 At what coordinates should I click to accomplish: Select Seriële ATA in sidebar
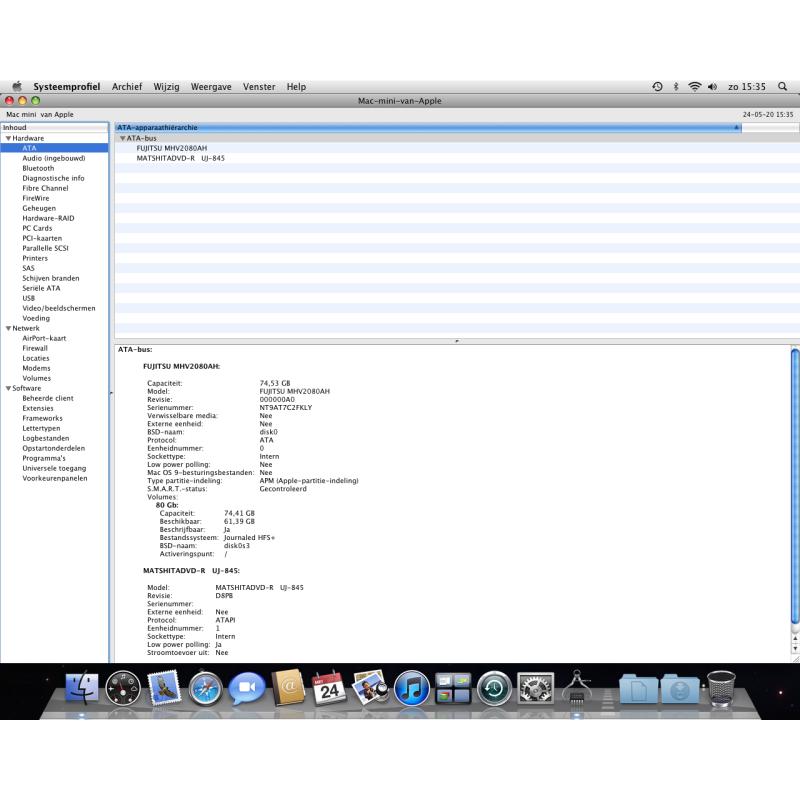[41, 288]
